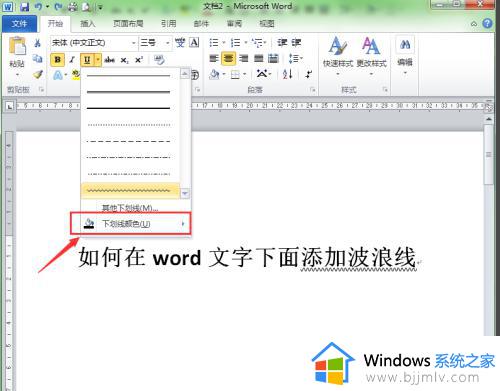
Task: Toggle Subscript formatting
Action: tap(124, 60)
